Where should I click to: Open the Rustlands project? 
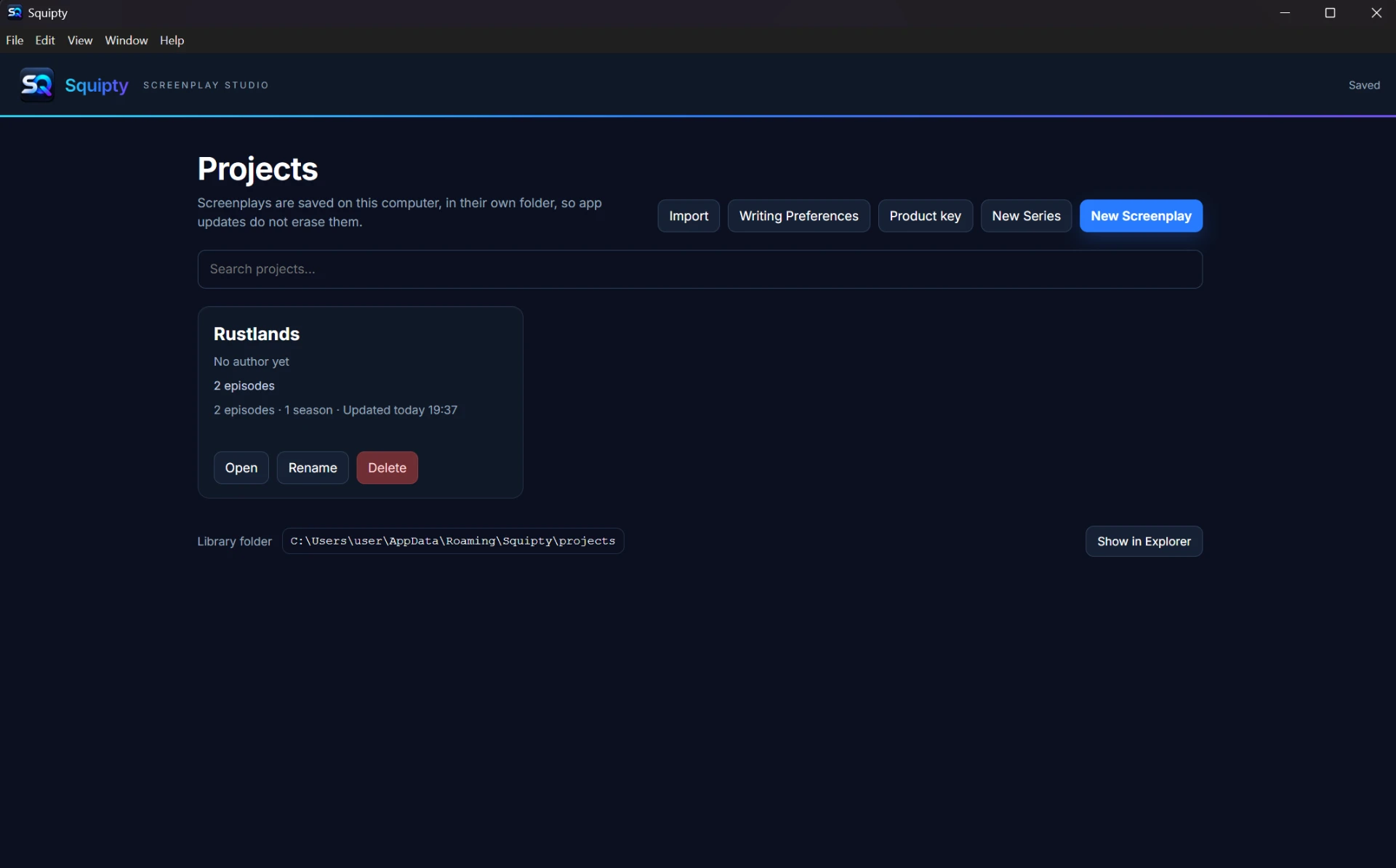click(x=241, y=467)
